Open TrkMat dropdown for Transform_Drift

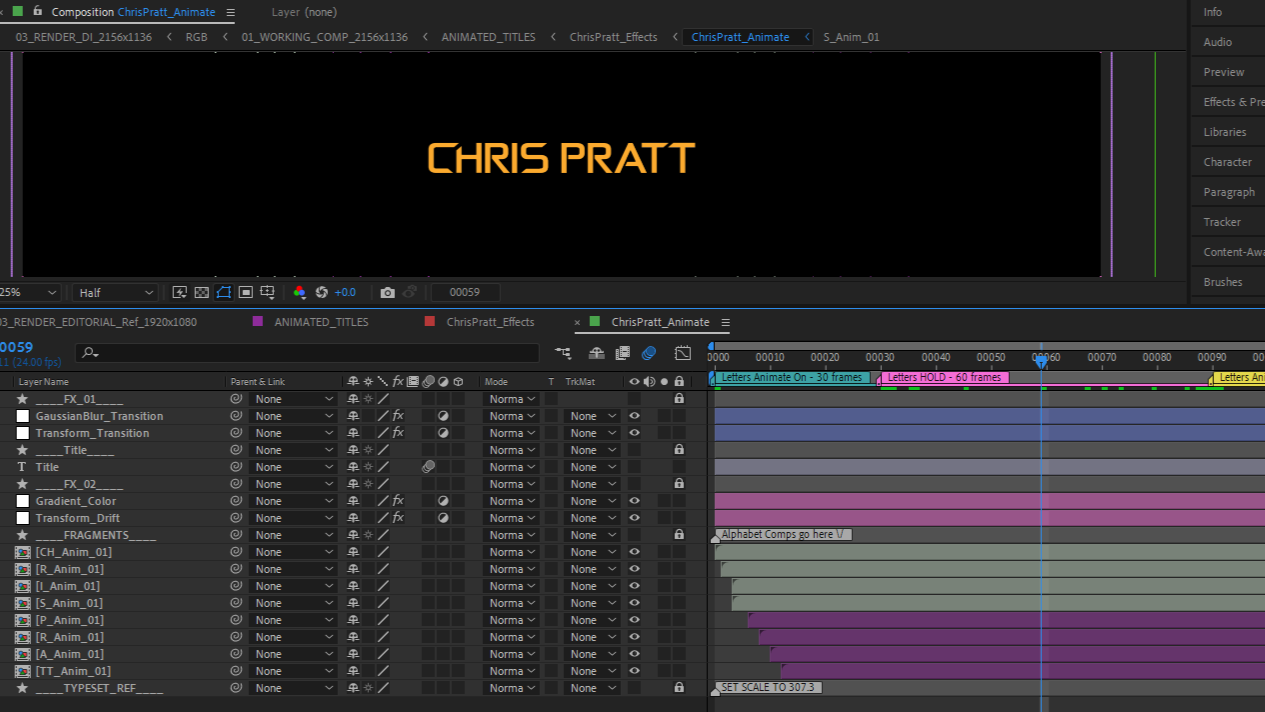click(x=592, y=518)
